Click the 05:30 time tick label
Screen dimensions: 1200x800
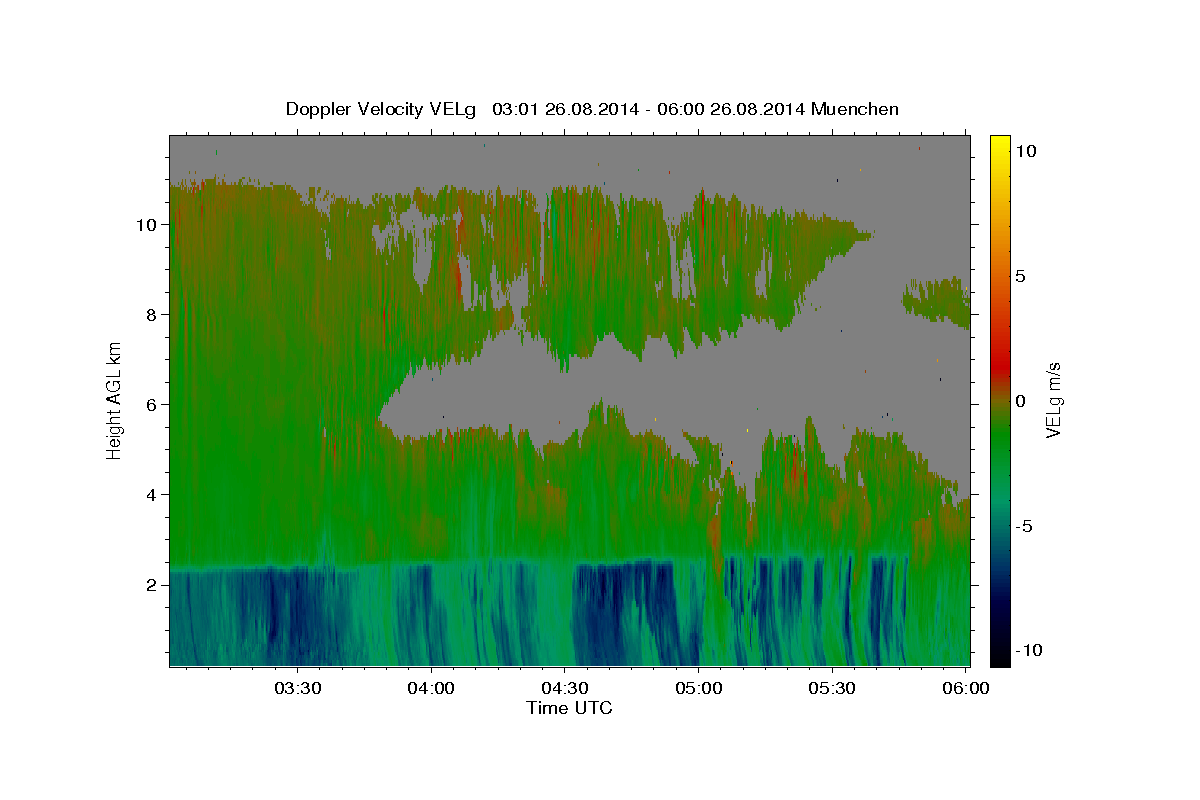pyautogui.click(x=833, y=689)
